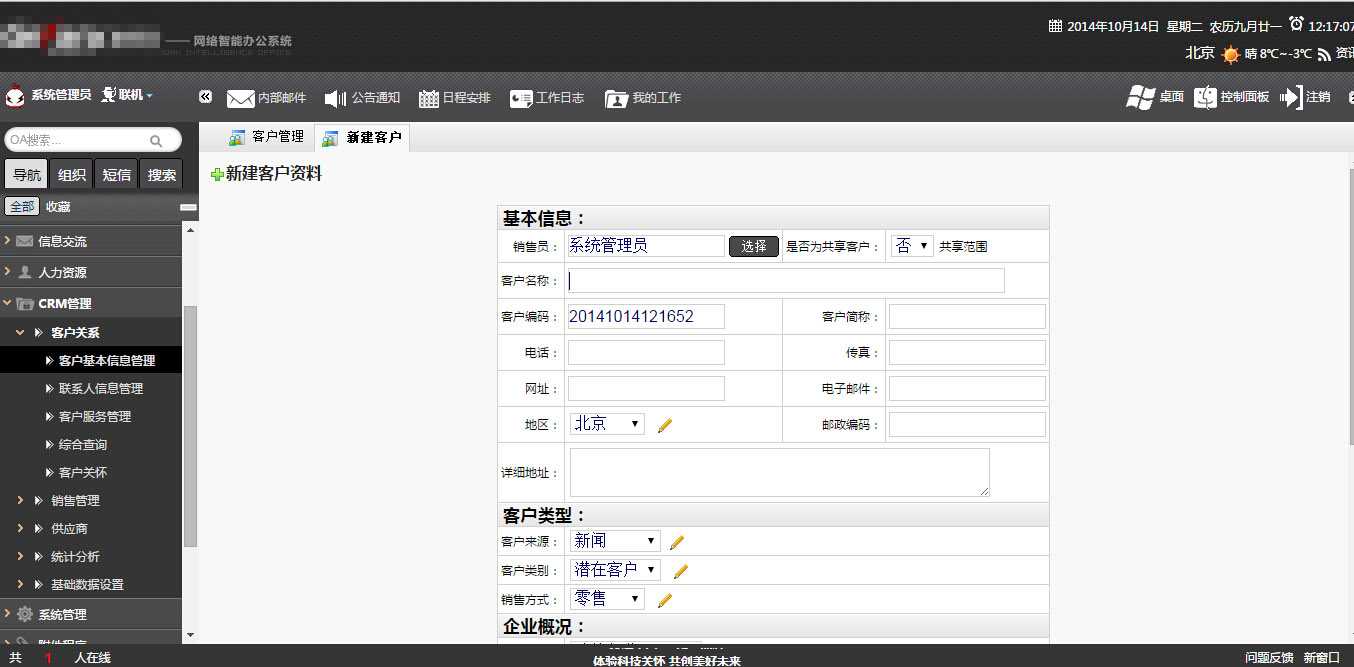Viewport: 1354px width, 667px height.
Task: Open 控制面板 icon
Action: tap(1205, 97)
